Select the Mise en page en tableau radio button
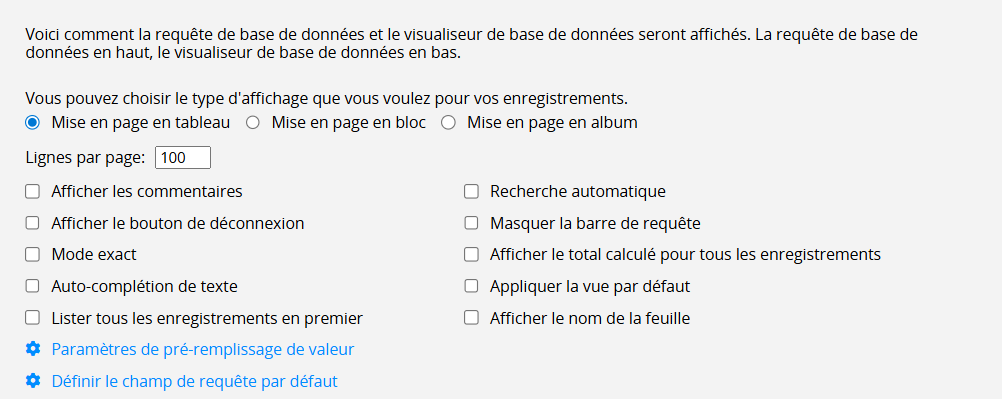 point(33,123)
